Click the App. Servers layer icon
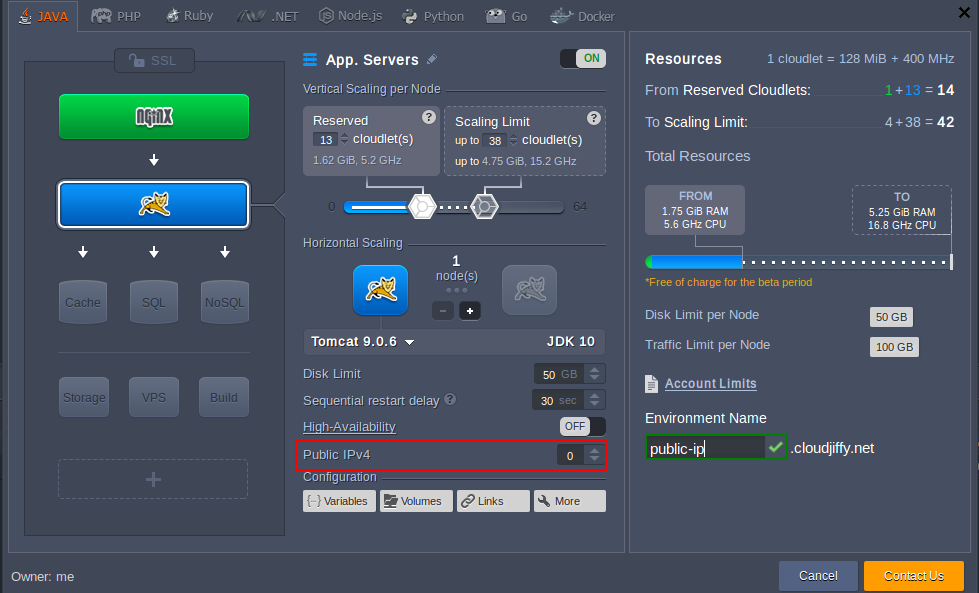This screenshot has height=593, width=979. pyautogui.click(x=310, y=60)
